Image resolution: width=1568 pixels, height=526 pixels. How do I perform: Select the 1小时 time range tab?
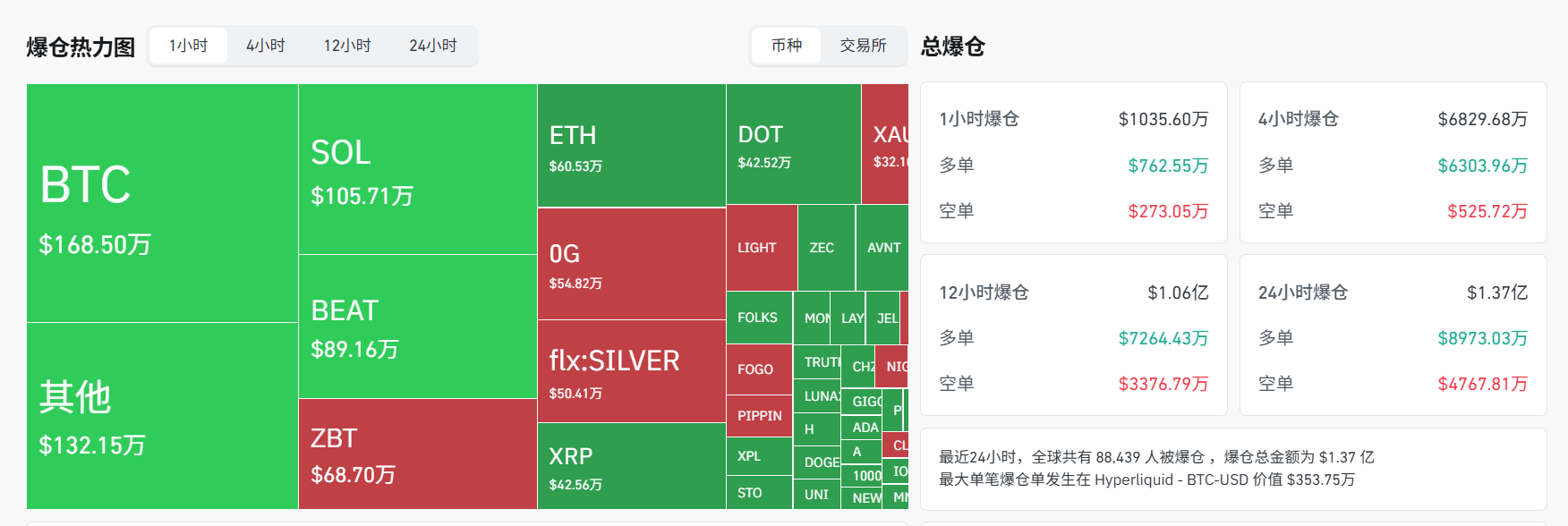(x=188, y=46)
